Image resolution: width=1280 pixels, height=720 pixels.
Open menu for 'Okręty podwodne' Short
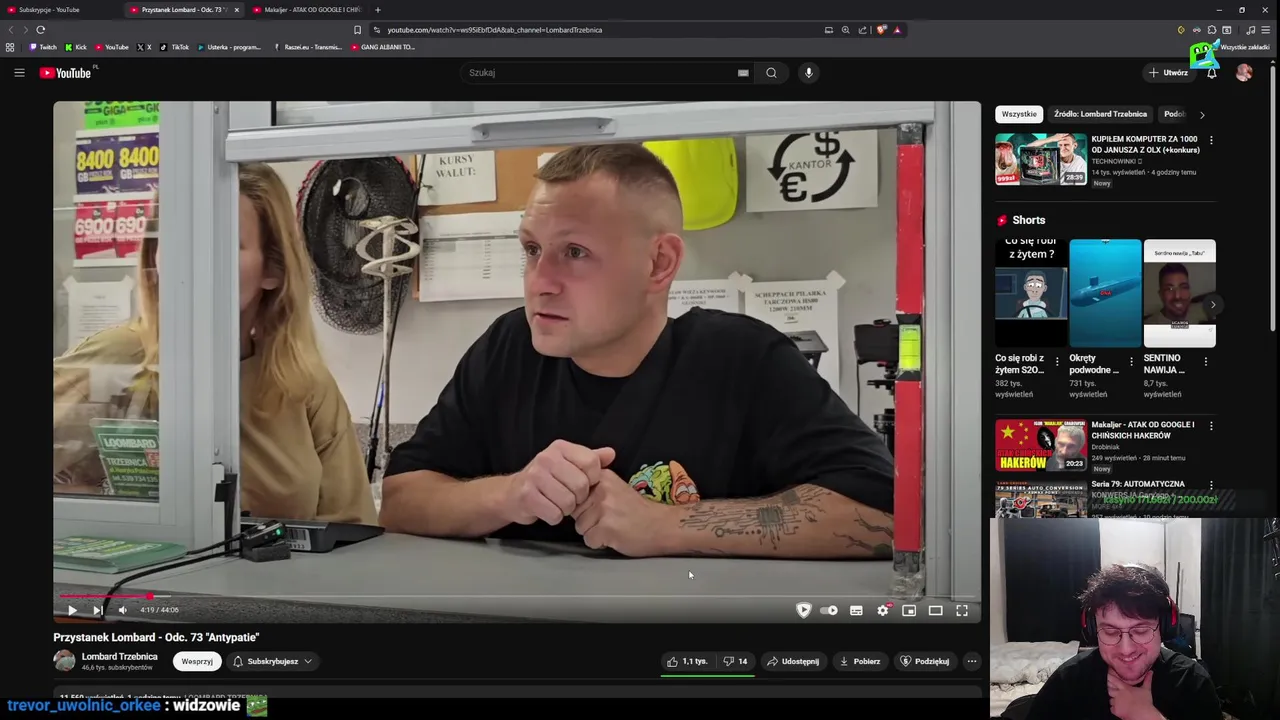pyautogui.click(x=1131, y=361)
